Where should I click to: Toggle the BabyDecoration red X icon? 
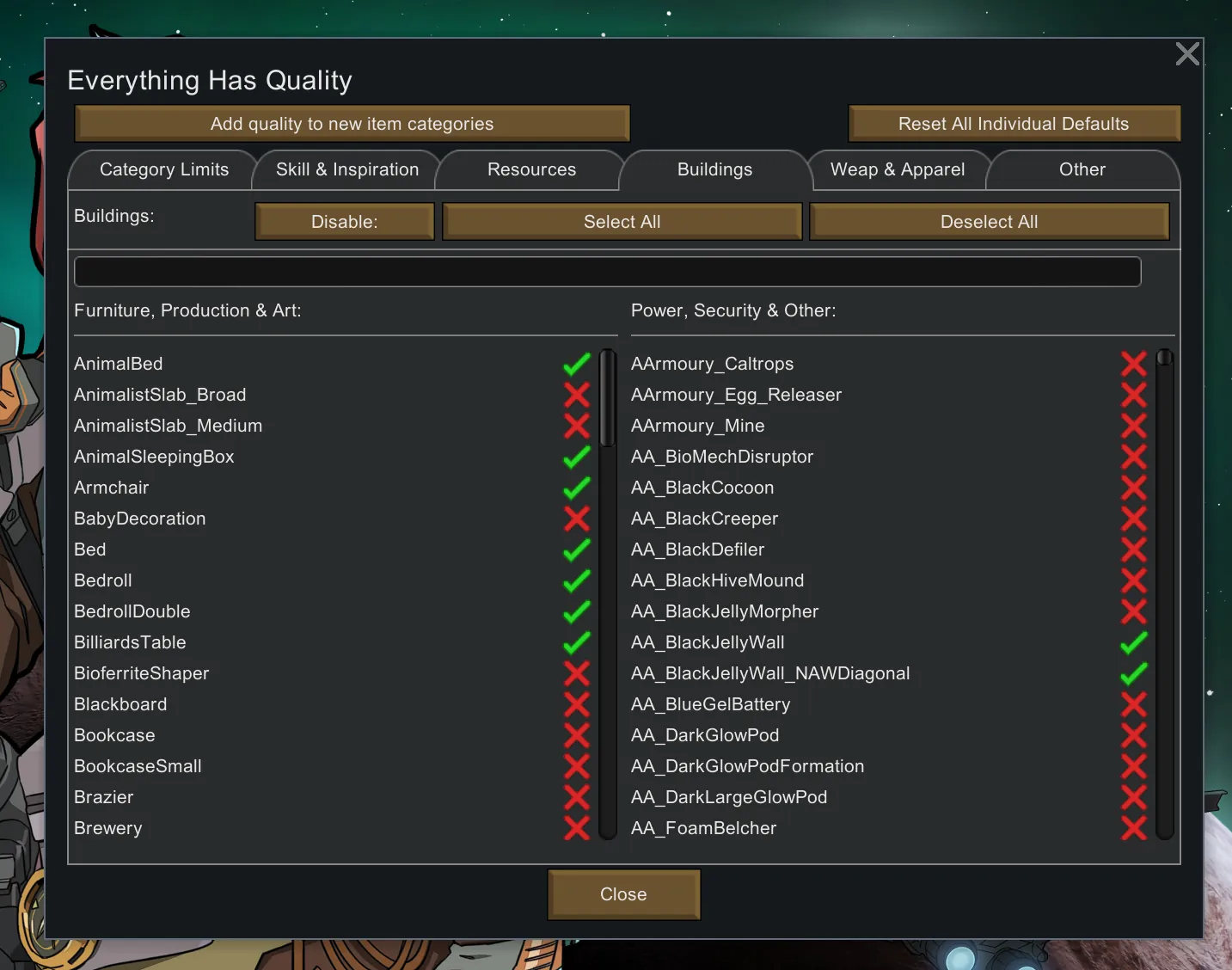pyautogui.click(x=576, y=519)
